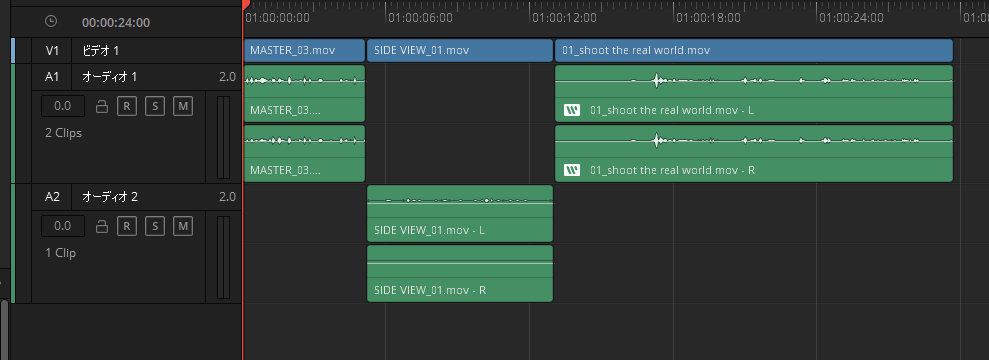Mute the A2 audio track

[183, 226]
